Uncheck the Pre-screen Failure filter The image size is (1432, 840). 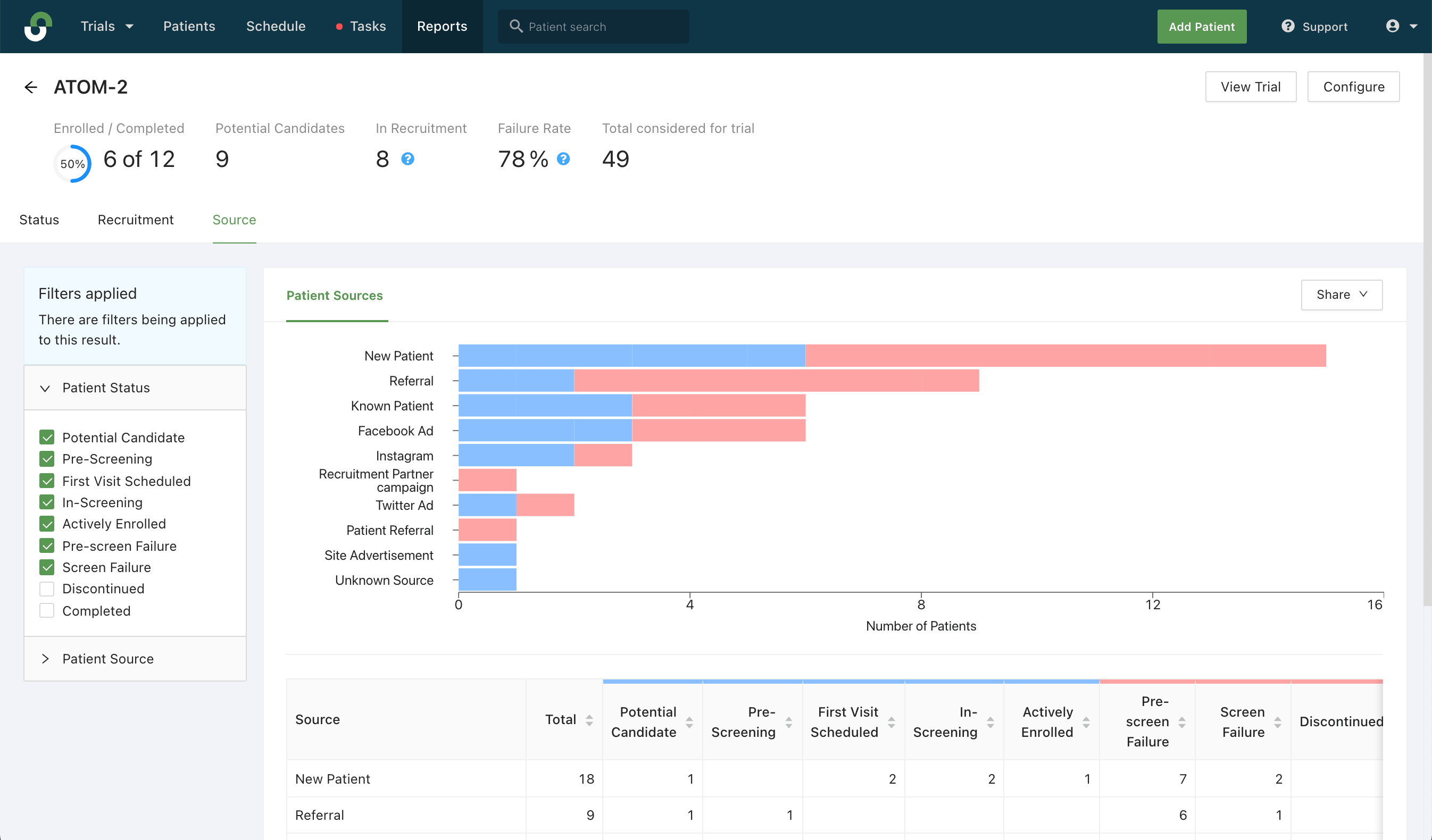(47, 546)
